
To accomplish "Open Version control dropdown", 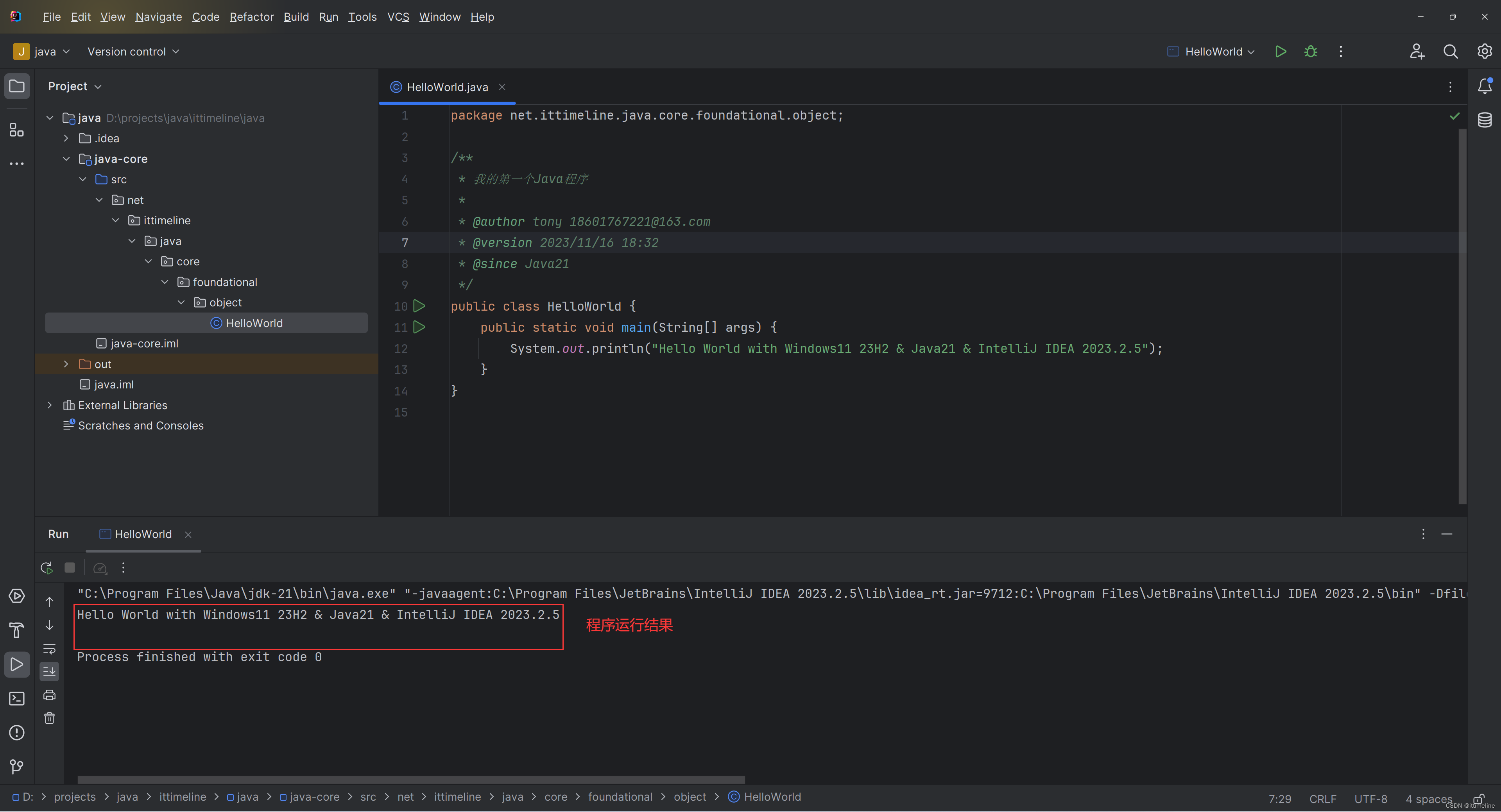I will pyautogui.click(x=133, y=51).
